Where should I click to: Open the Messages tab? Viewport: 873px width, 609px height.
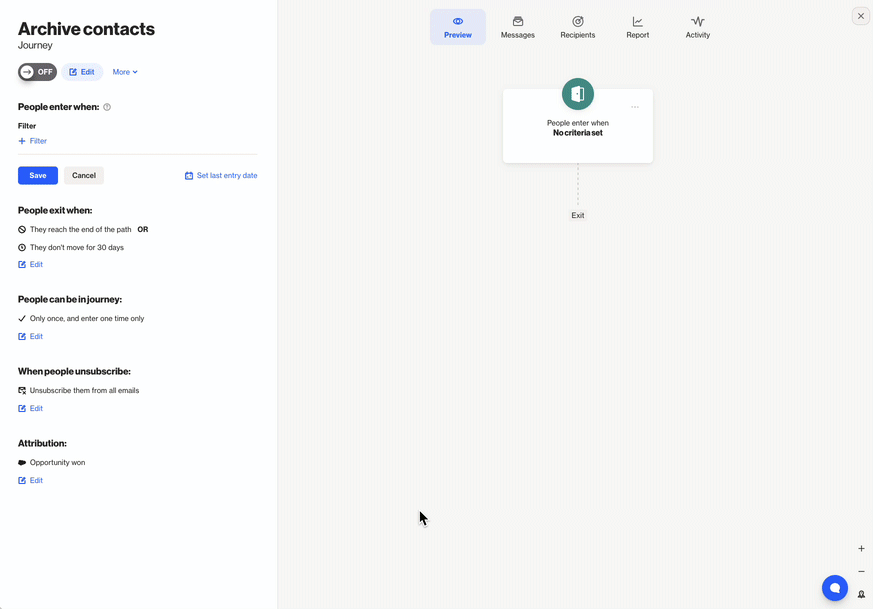518,27
